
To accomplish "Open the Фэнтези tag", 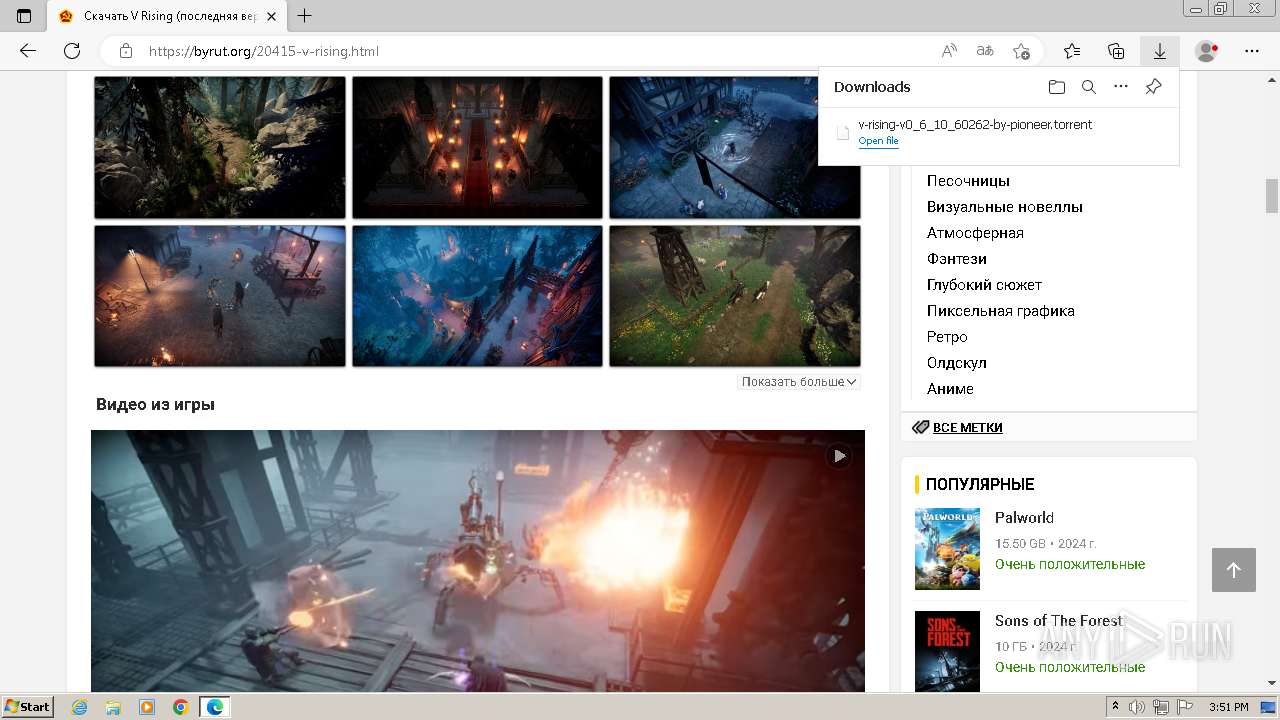I will click(x=957, y=259).
